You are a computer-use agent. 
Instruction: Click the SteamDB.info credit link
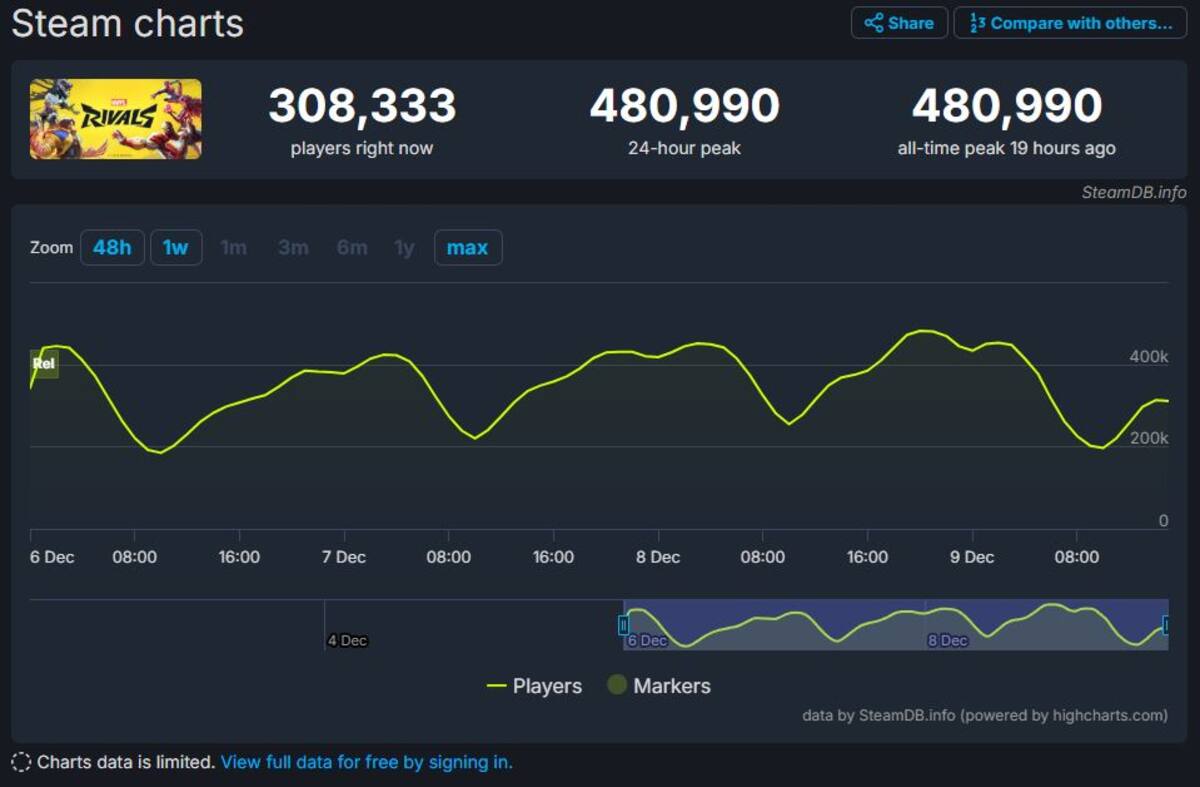1134,192
